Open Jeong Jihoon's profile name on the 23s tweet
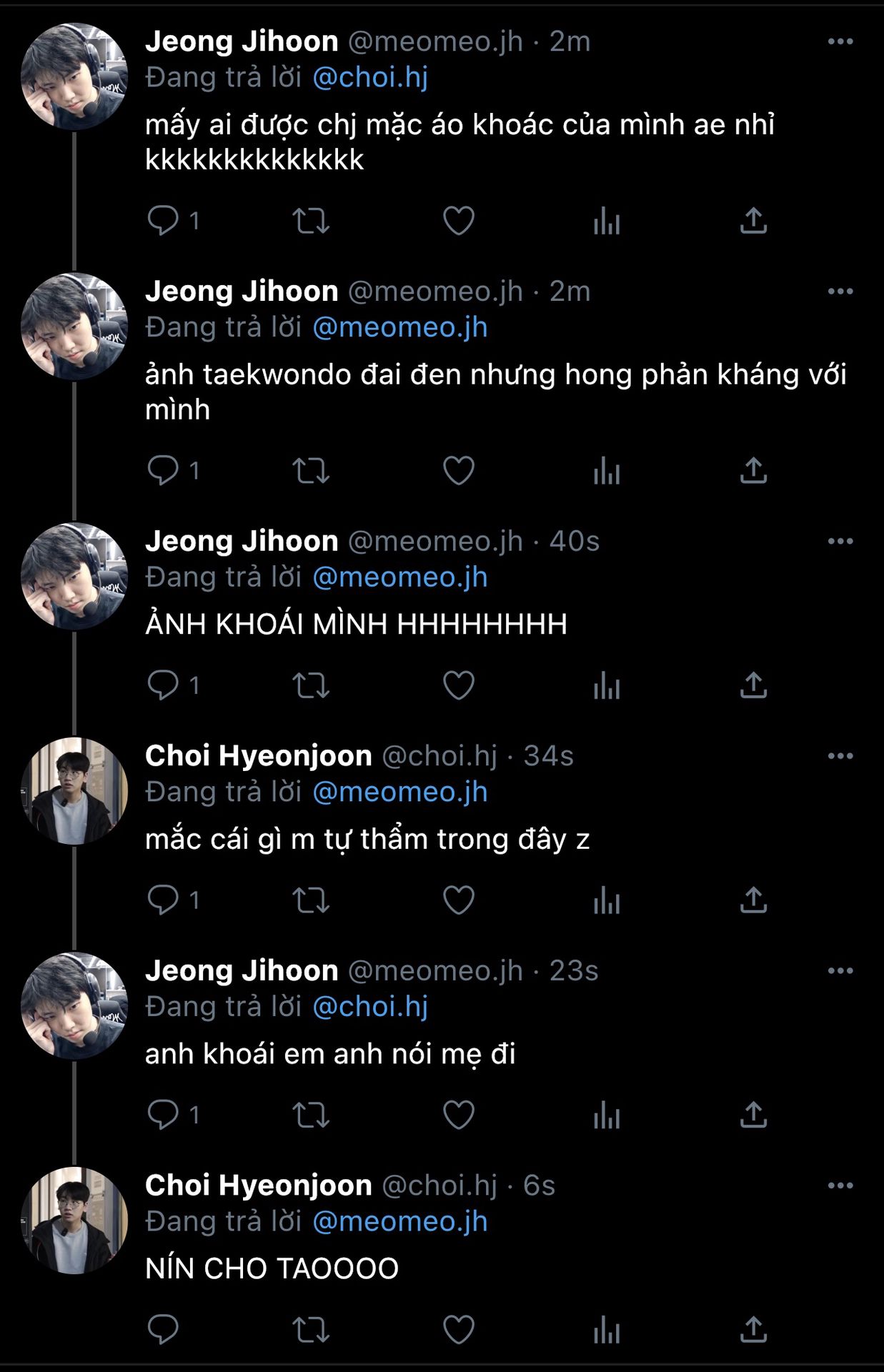The image size is (884, 1372). click(x=242, y=970)
